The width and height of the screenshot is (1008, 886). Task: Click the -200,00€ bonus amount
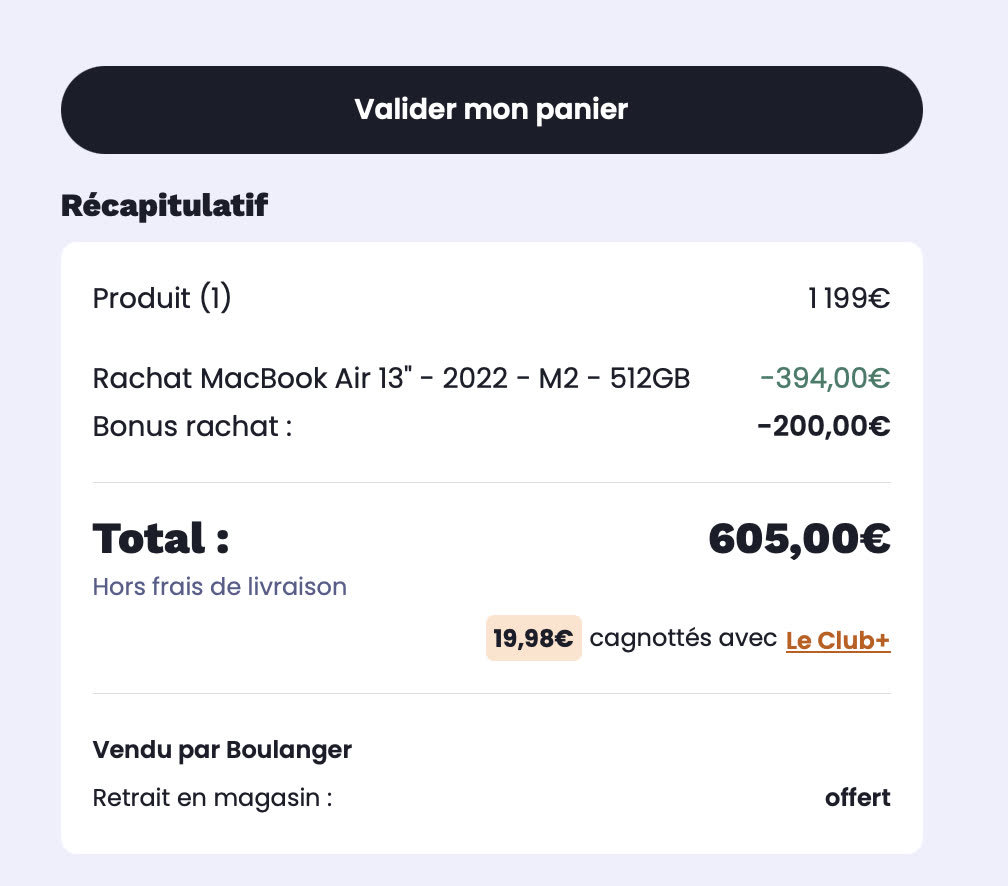click(x=824, y=427)
